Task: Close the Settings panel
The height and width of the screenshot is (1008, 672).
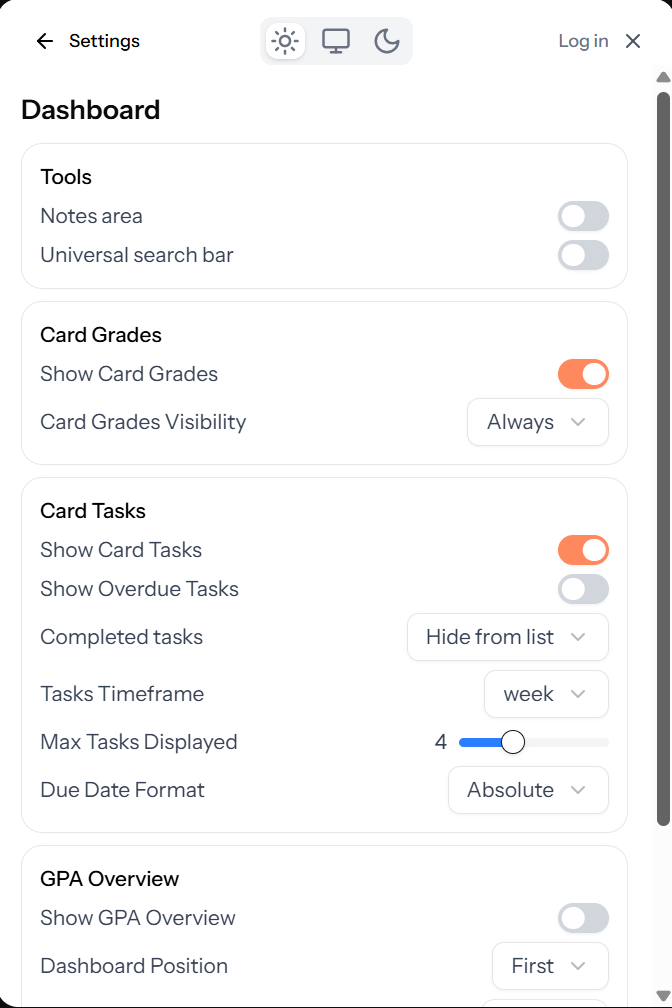Action: coord(632,41)
